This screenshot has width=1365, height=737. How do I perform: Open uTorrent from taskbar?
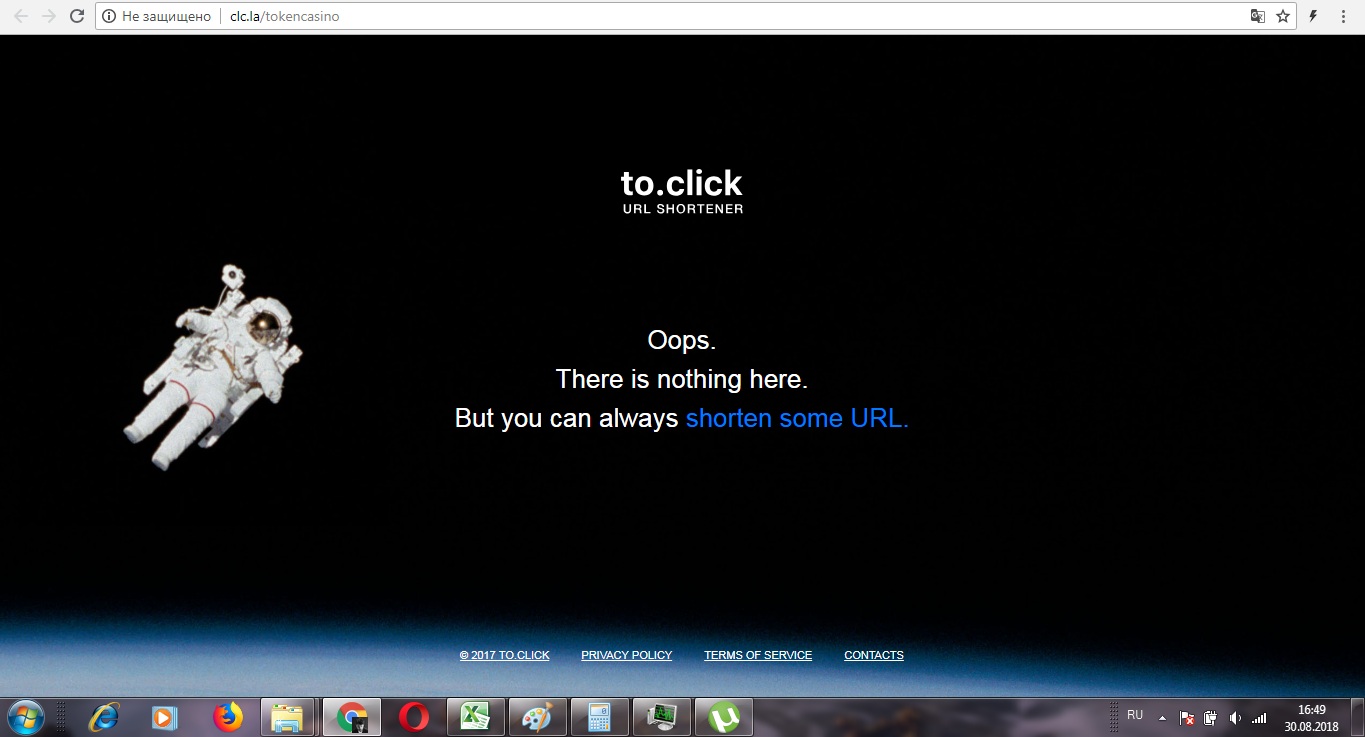tap(723, 717)
